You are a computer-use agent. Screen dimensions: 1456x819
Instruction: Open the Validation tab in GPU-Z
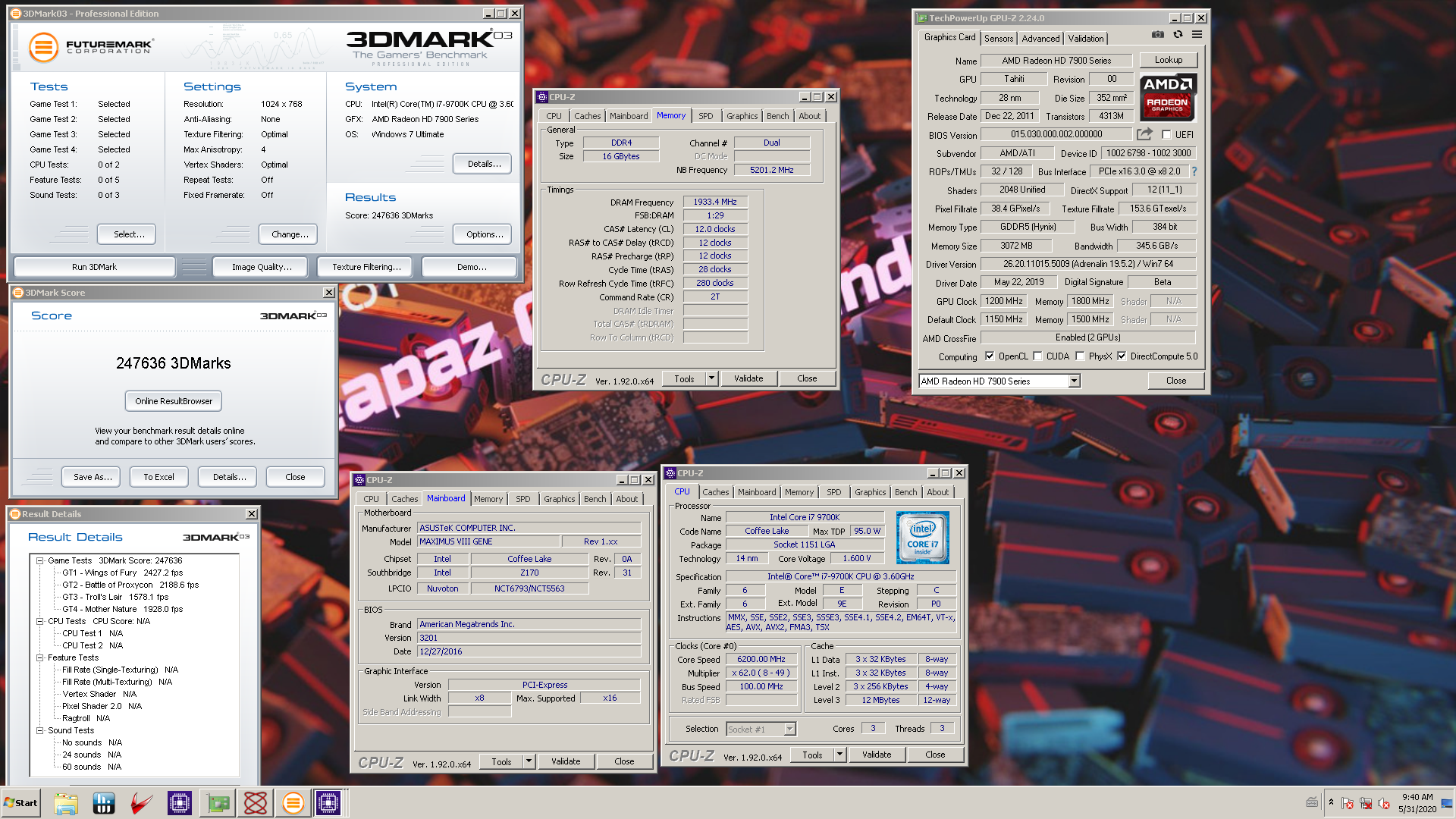click(x=1086, y=38)
